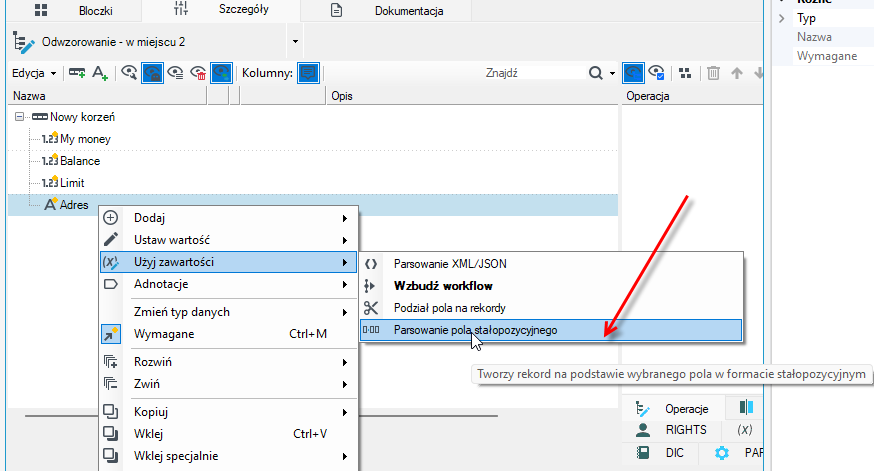Toggle the highlighted eye with lock filter
This screenshot has width=874, height=471.
(152, 73)
